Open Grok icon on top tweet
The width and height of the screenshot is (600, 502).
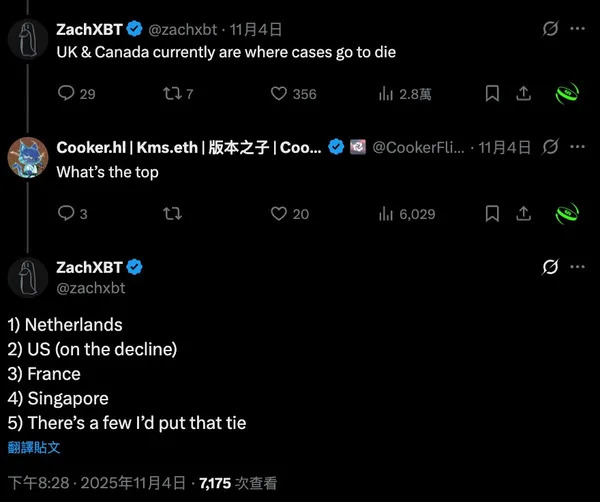548,29
